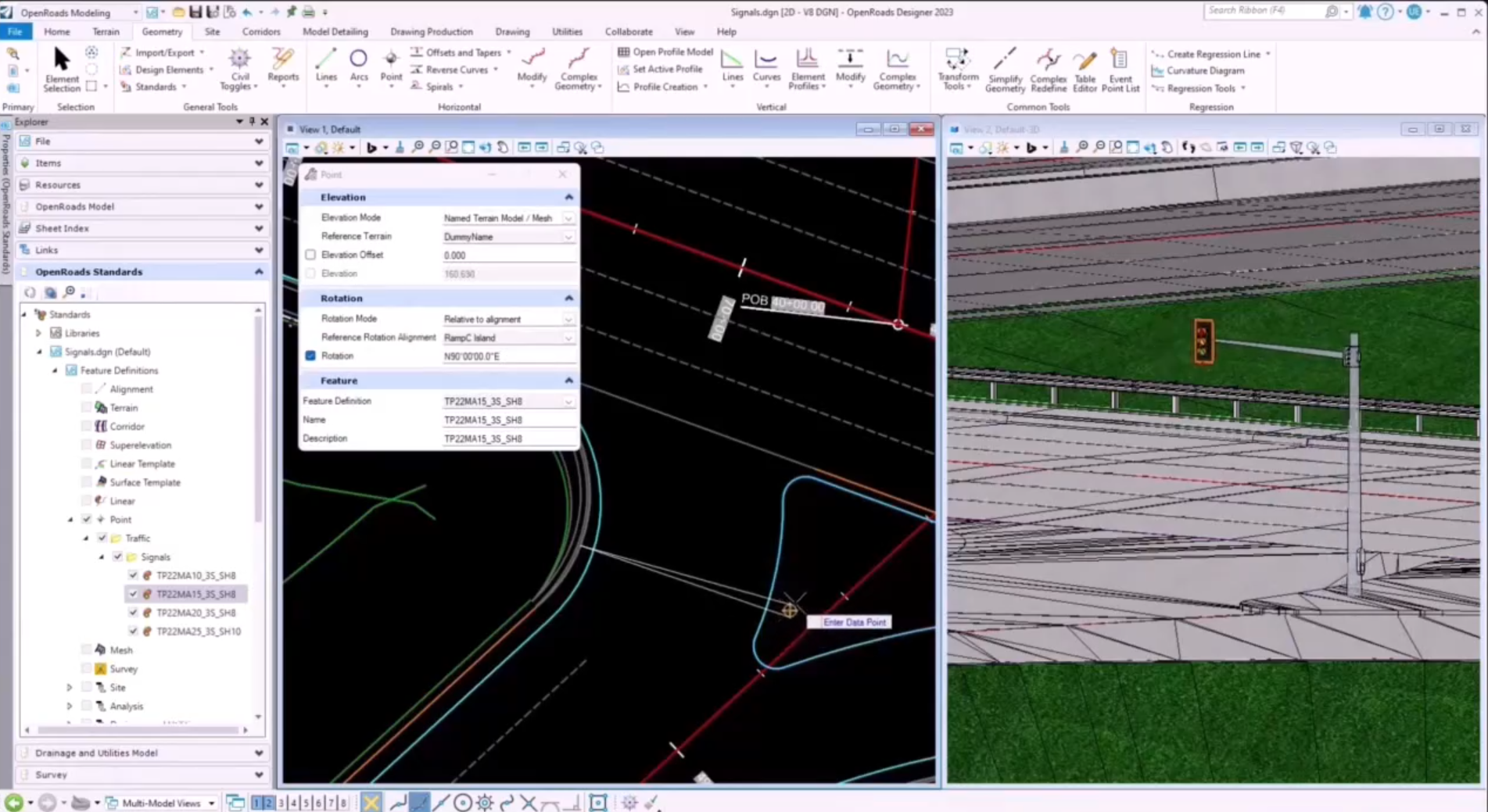
Task: Select the horizontal Lines tool
Action: [326, 66]
